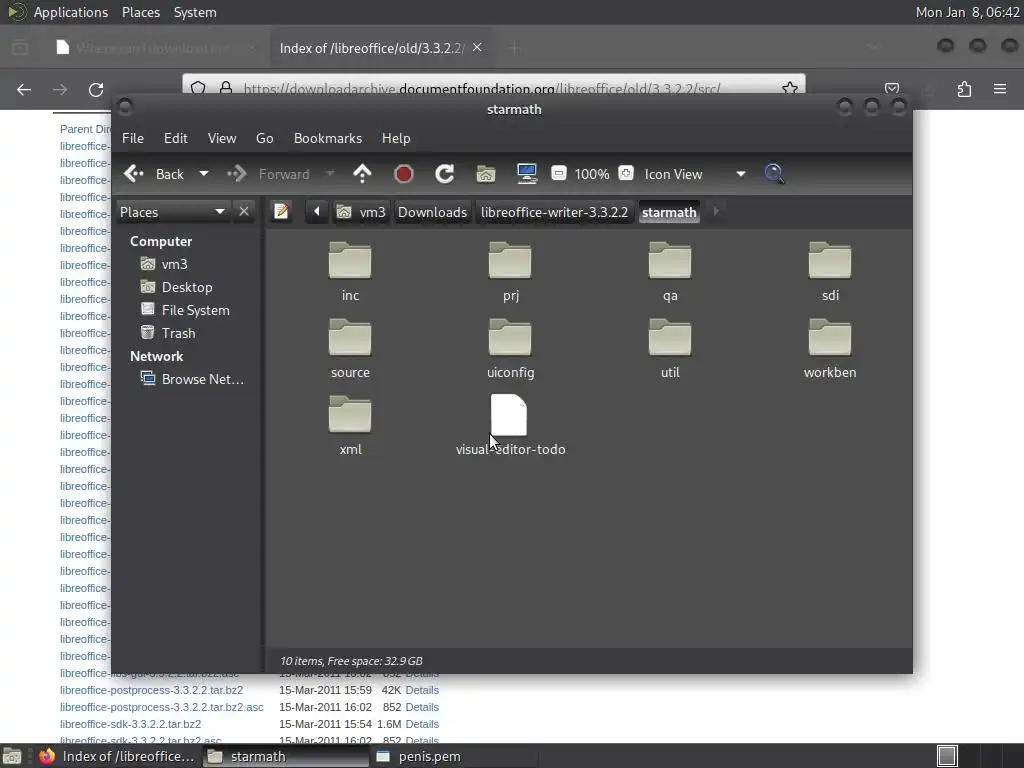Open browser extensions puzzle icon
Screen dimensions: 1024x768
click(964, 89)
